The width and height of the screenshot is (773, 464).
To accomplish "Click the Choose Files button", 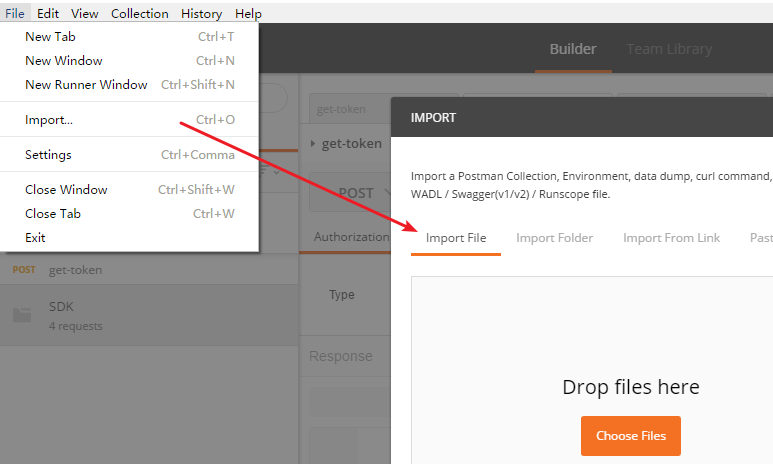I will point(631,436).
